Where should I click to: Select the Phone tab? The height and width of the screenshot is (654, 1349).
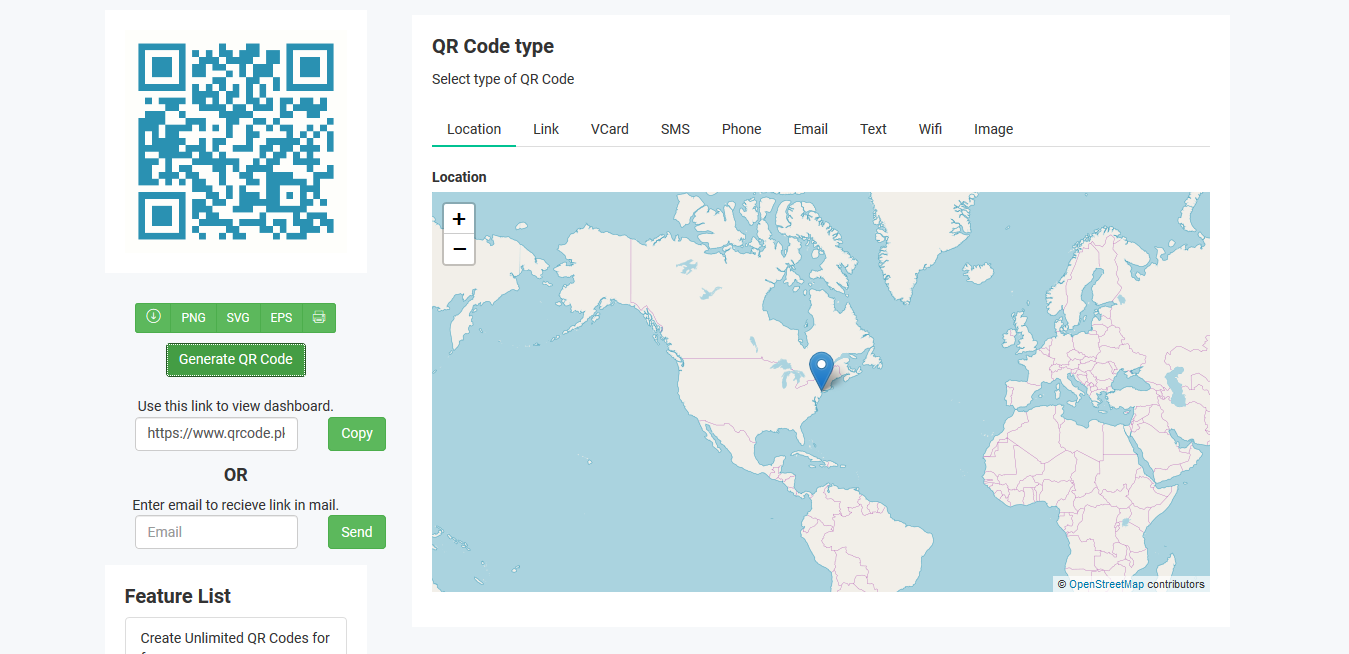coord(741,128)
